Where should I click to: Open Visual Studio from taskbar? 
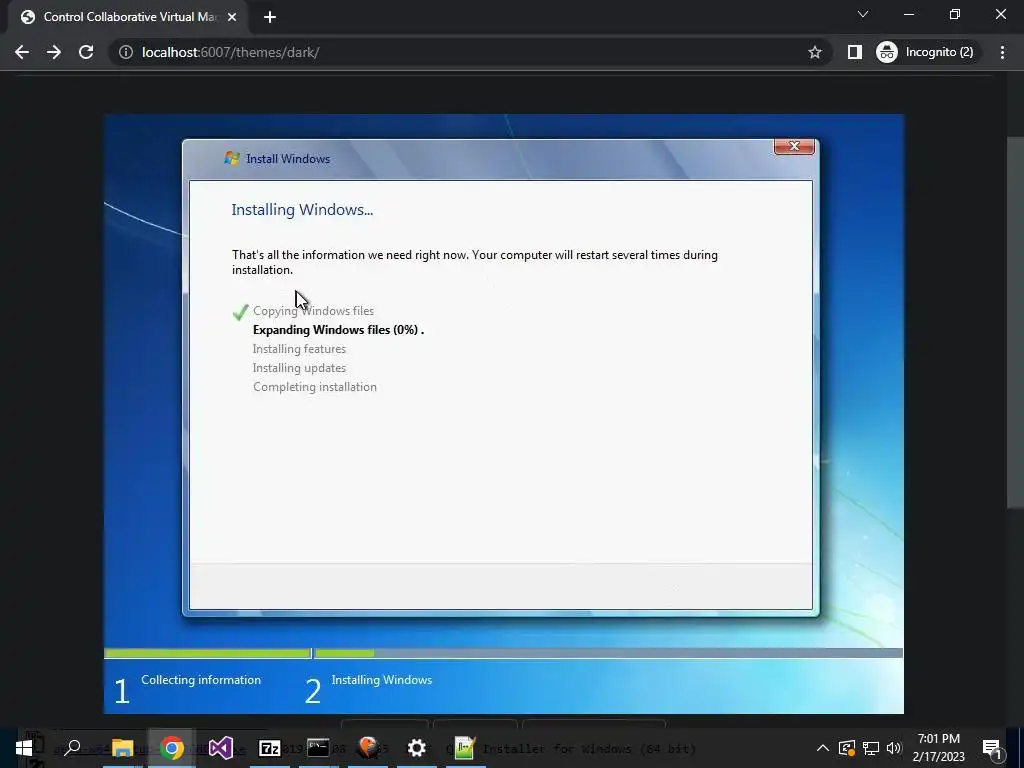tap(221, 748)
